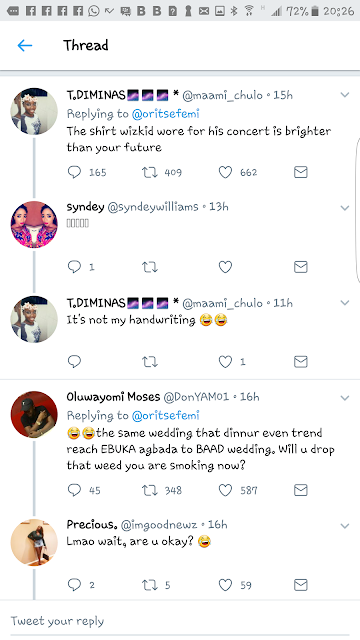The image size is (360, 640).
Task: Expand options for Oluwayomi Moses tweet
Action: (345, 398)
